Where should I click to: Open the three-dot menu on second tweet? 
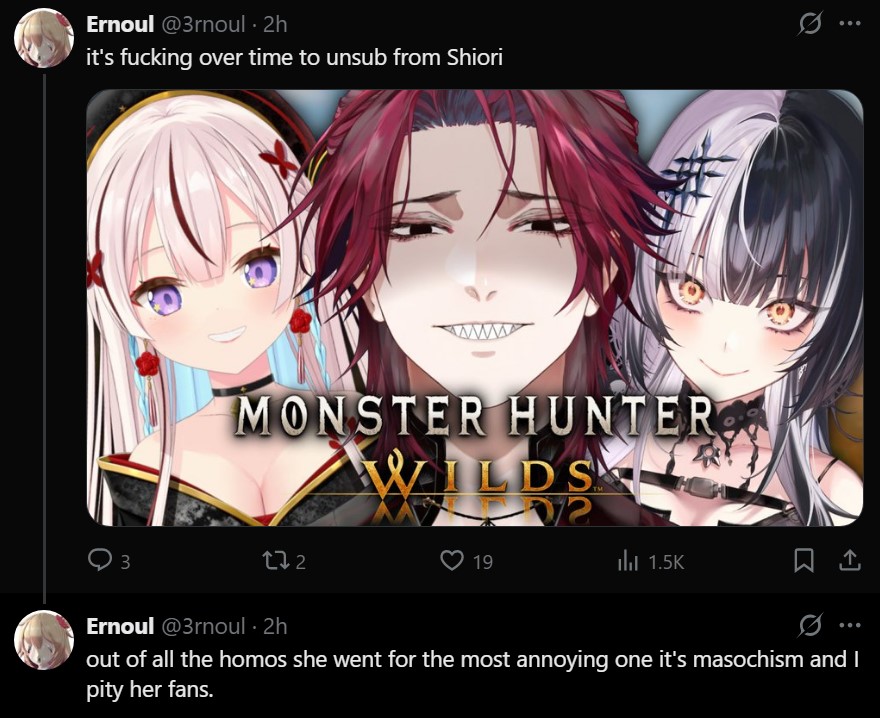point(850,625)
